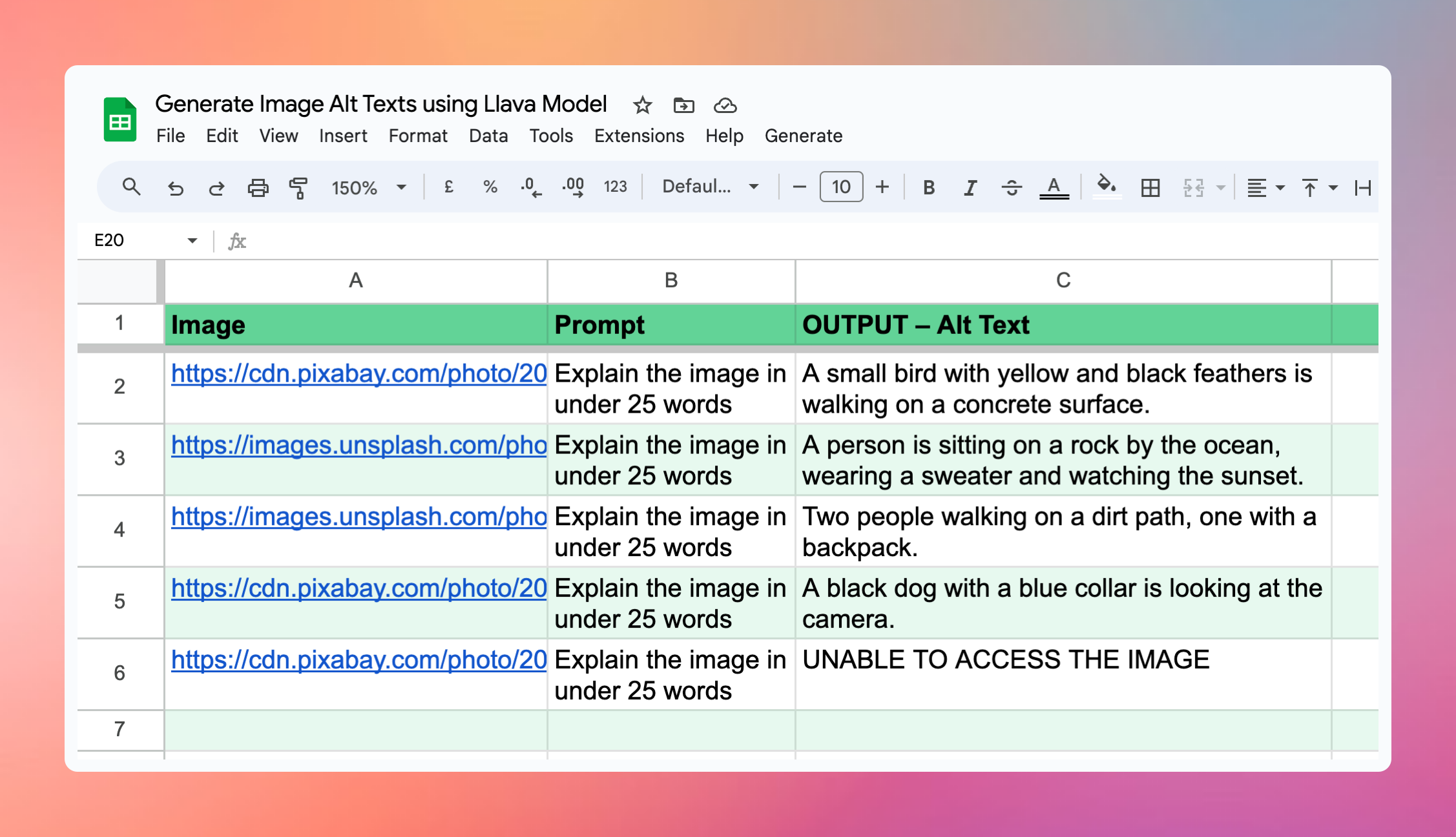
Task: Open the text color picker
Action: click(x=1054, y=187)
